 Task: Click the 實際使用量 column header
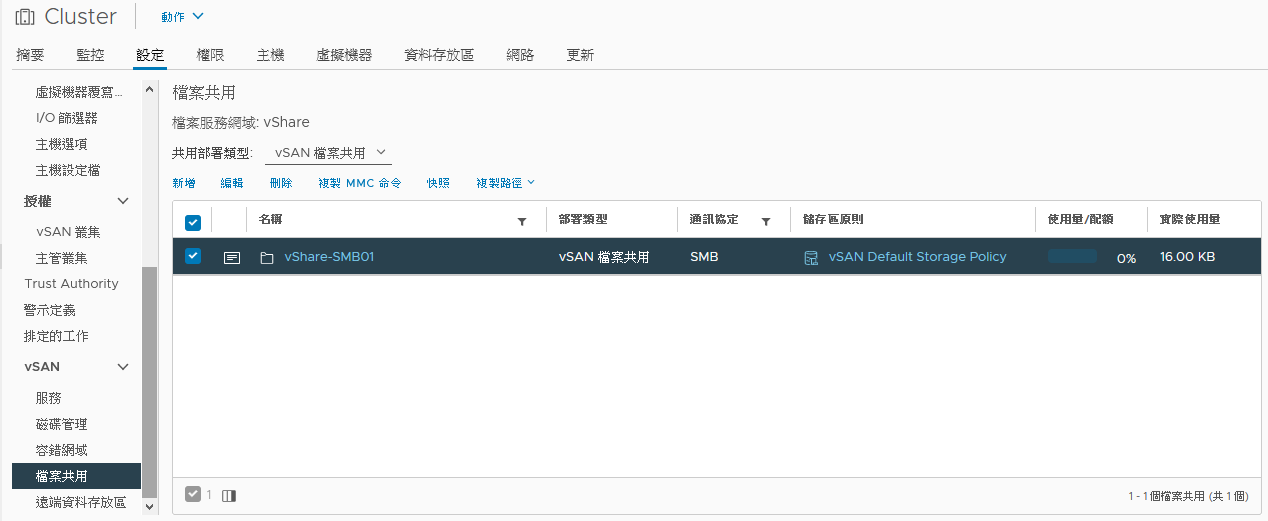(1190, 219)
